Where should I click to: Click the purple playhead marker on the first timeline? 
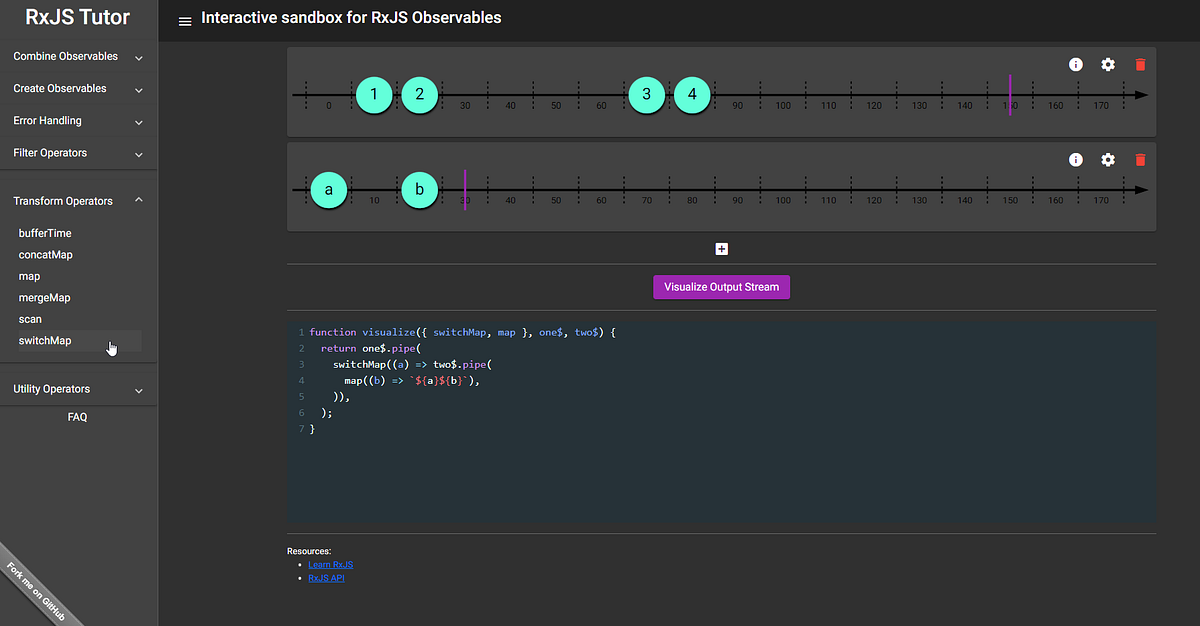click(1009, 95)
